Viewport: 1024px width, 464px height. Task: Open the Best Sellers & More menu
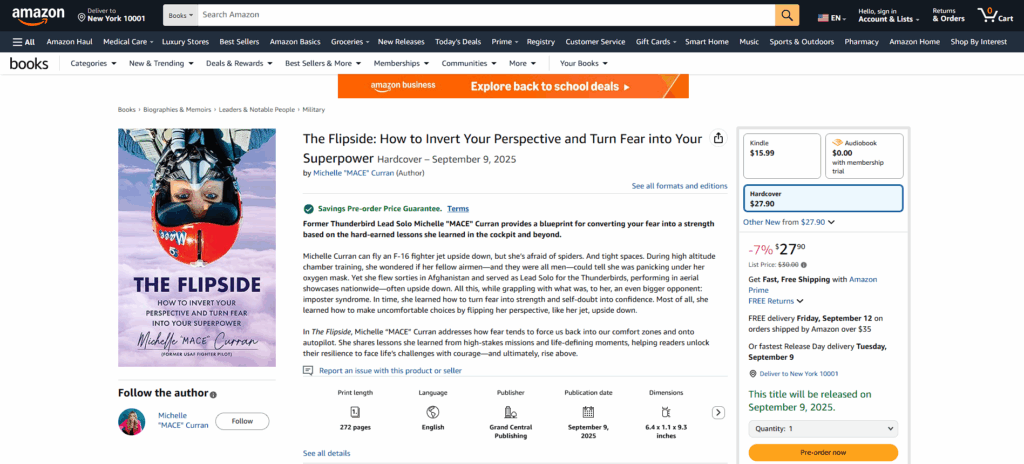(x=322, y=63)
